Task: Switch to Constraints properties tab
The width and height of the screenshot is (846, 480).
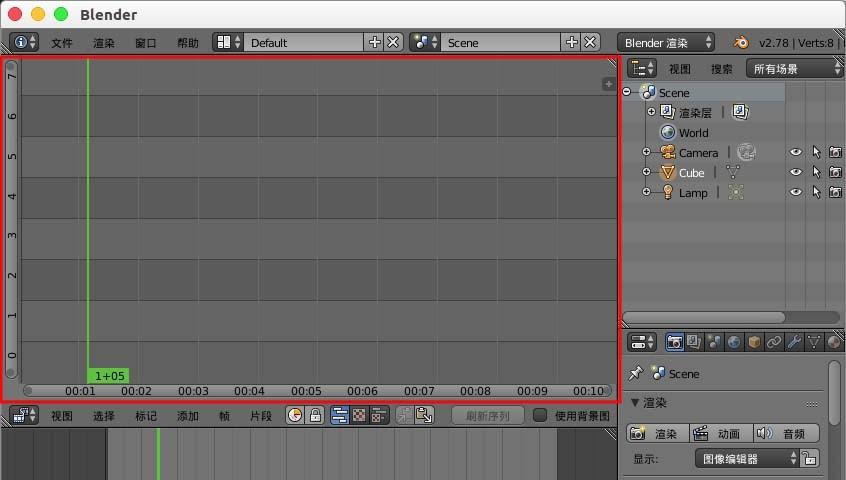Action: click(774, 342)
